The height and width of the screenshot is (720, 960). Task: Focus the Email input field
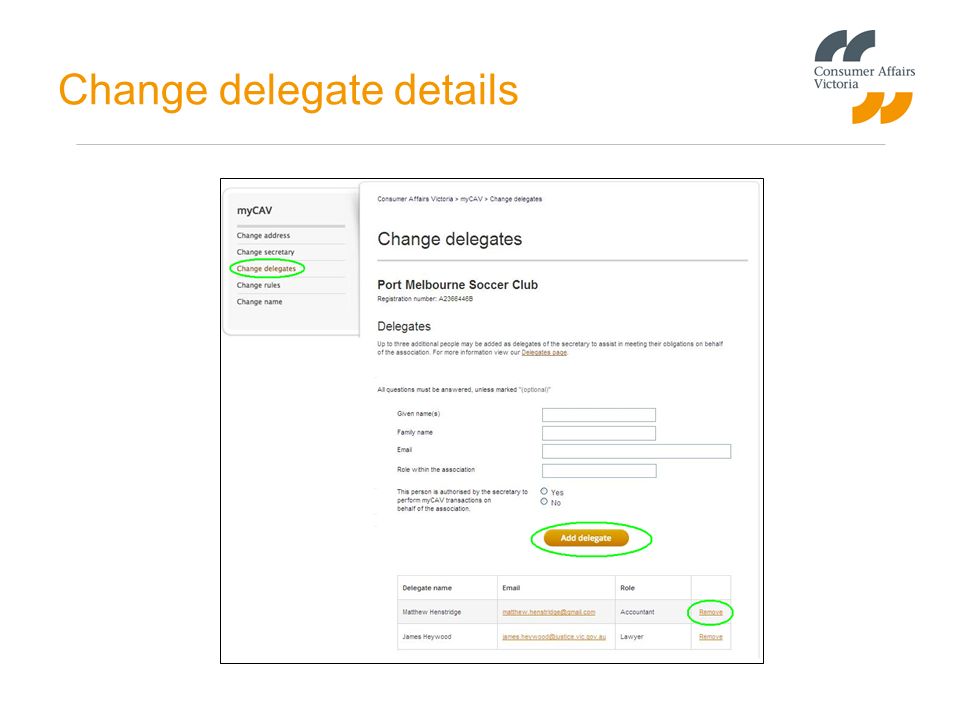click(636, 452)
